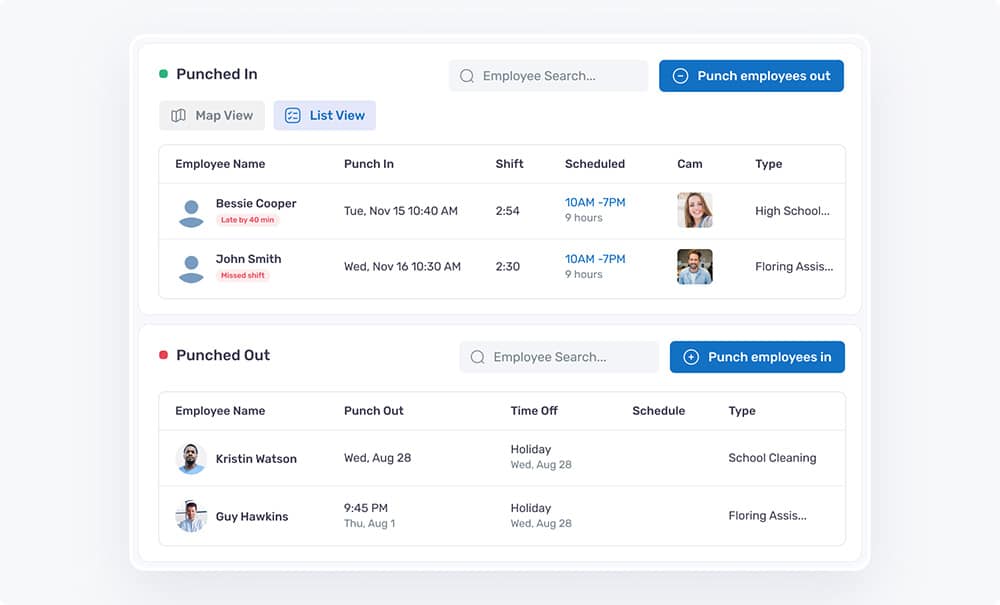
Task: Click the magnifier icon in Punched Out search
Action: 478,357
